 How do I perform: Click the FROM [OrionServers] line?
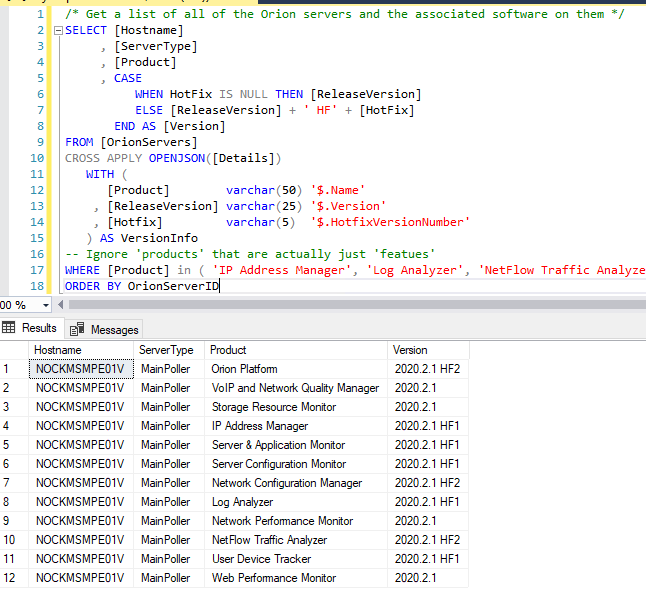pos(131,142)
